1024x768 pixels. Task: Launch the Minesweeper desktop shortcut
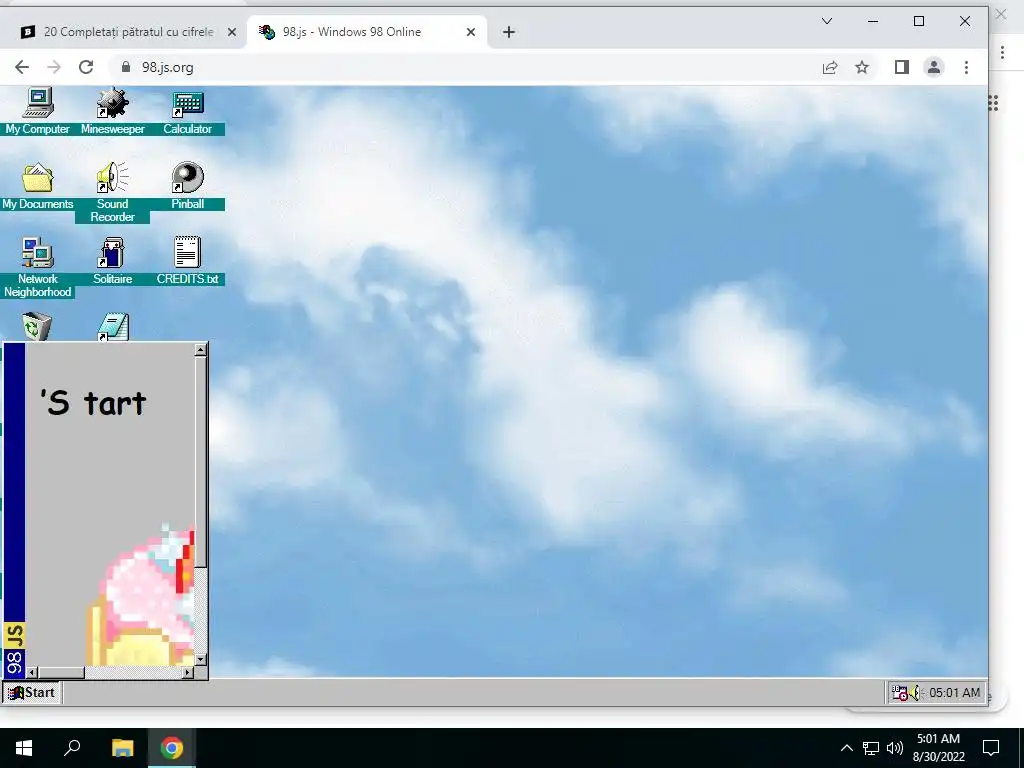coord(112,111)
